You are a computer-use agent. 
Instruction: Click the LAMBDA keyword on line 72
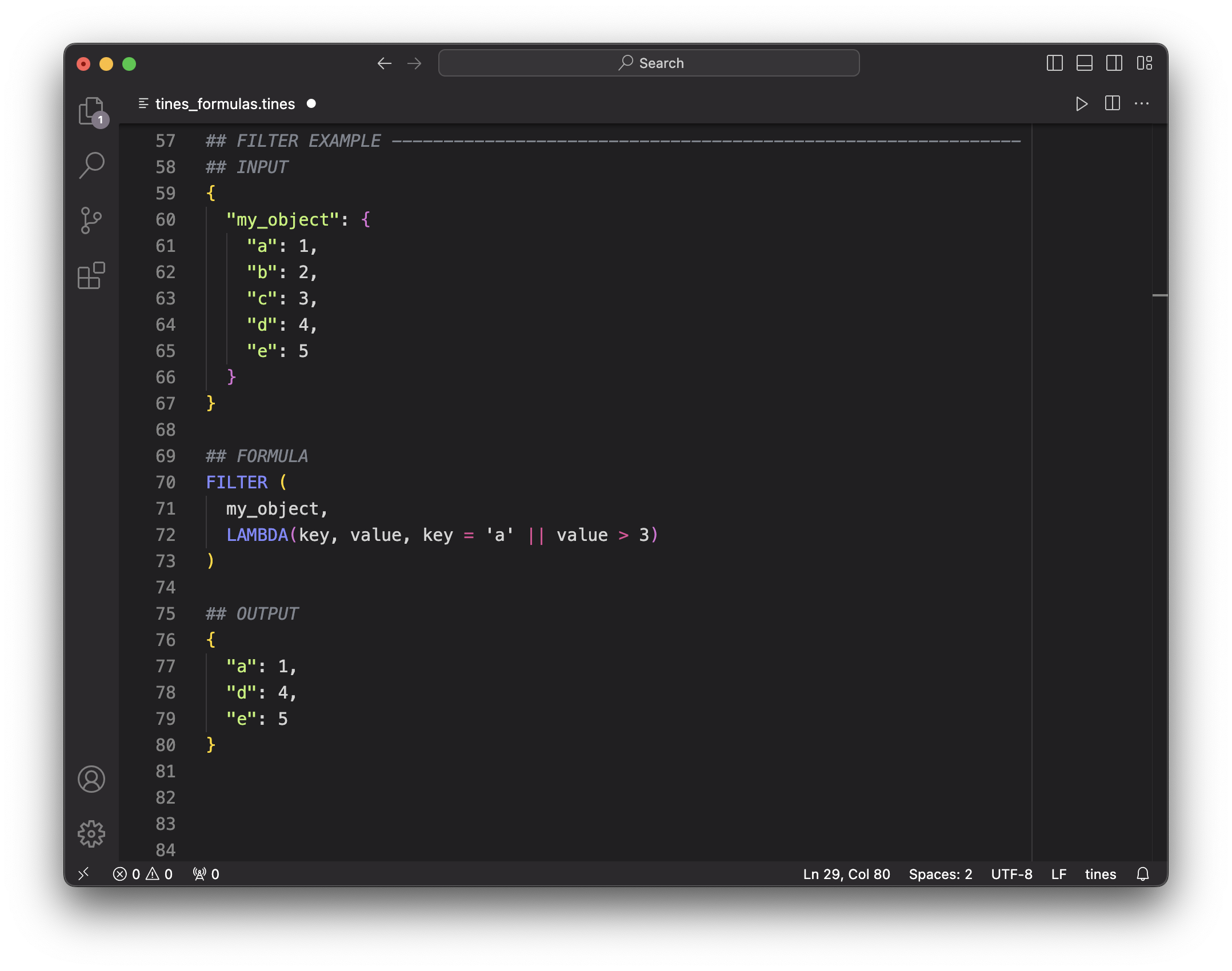click(257, 535)
